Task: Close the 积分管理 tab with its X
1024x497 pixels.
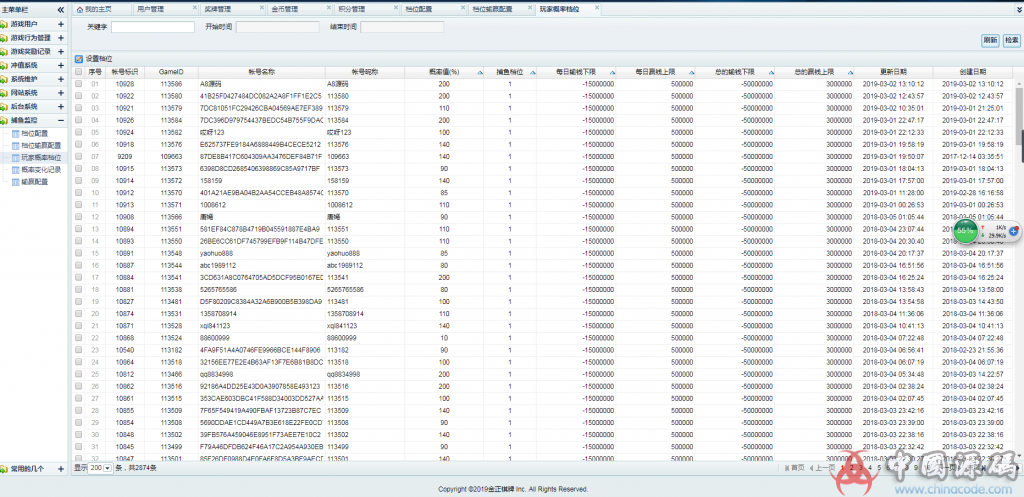Action: click(x=395, y=8)
